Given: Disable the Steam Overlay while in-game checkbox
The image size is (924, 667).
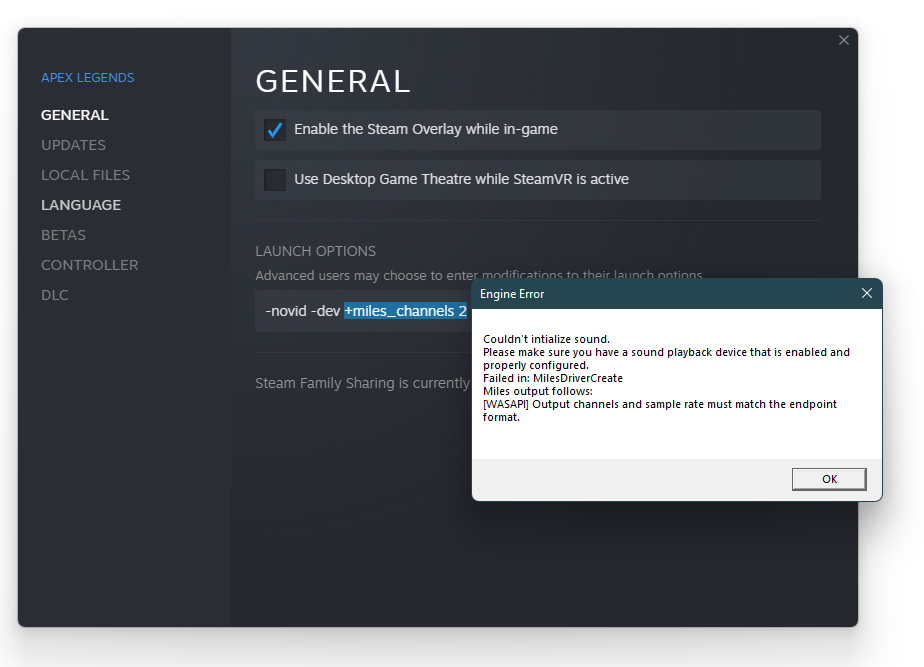Looking at the screenshot, I should pyautogui.click(x=275, y=130).
